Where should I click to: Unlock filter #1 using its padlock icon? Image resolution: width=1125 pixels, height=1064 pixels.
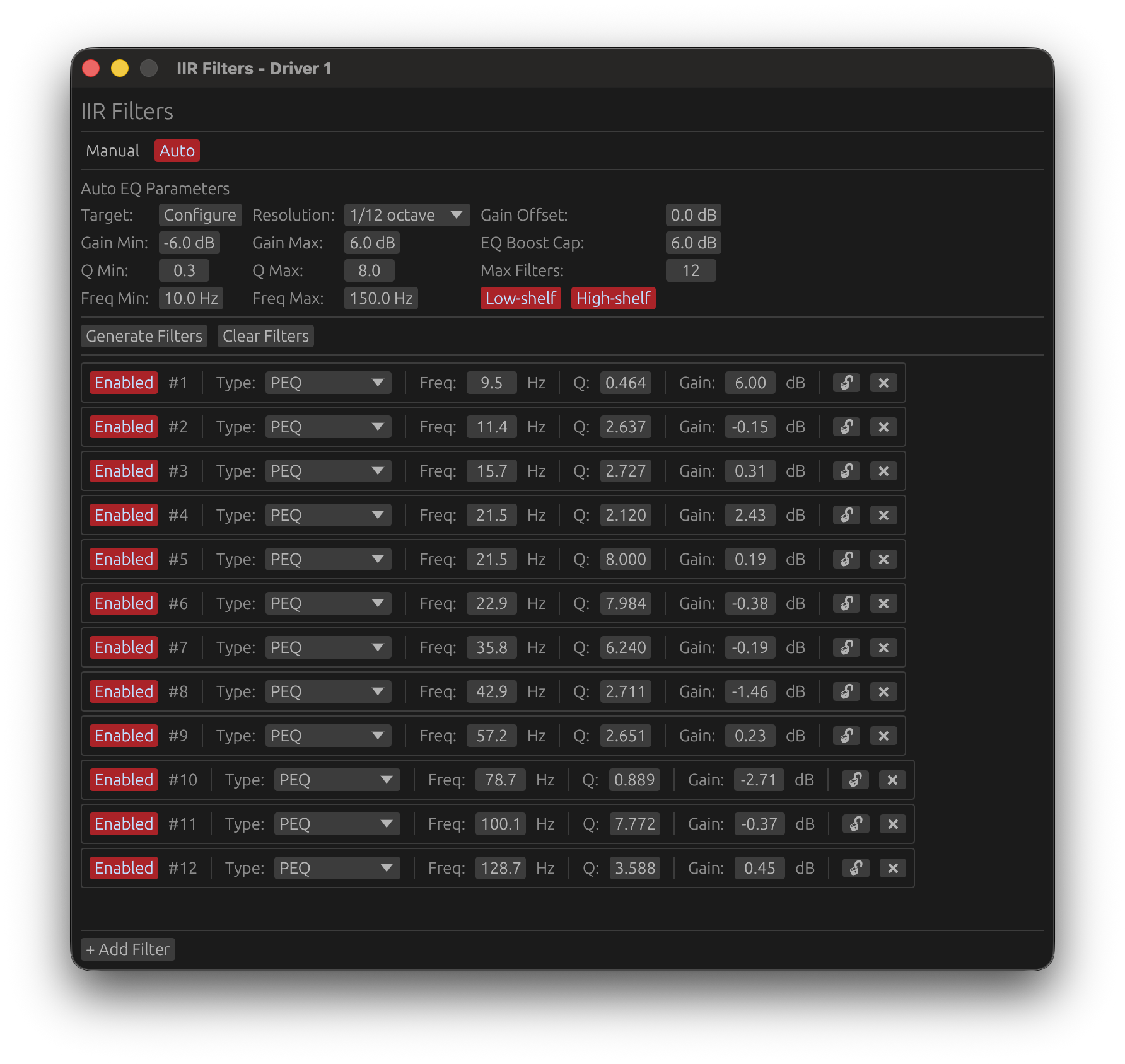pos(846,383)
